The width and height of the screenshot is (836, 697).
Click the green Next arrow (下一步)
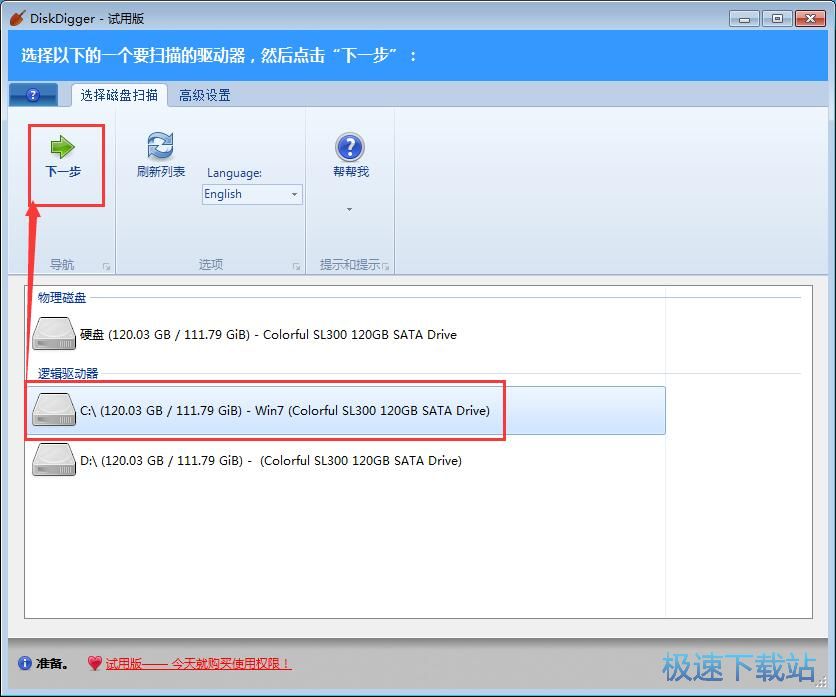pyautogui.click(x=63, y=148)
